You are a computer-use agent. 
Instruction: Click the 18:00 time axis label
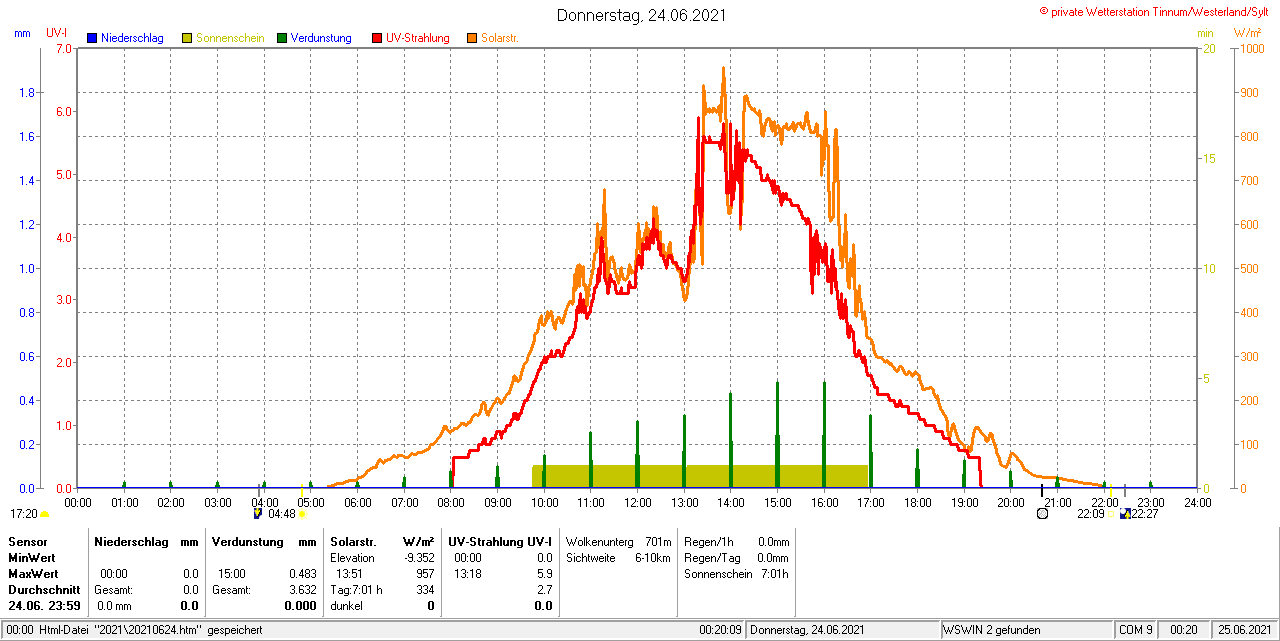918,502
